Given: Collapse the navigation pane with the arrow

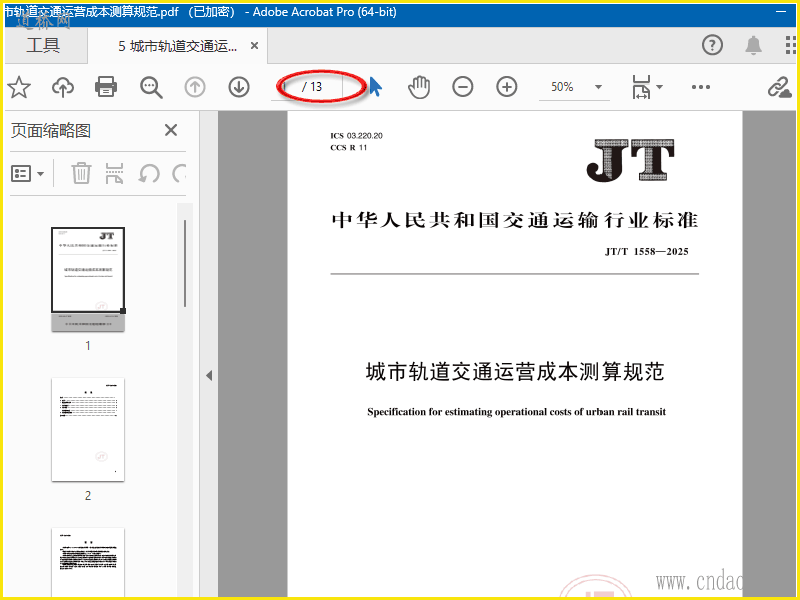Looking at the screenshot, I should 209,376.
